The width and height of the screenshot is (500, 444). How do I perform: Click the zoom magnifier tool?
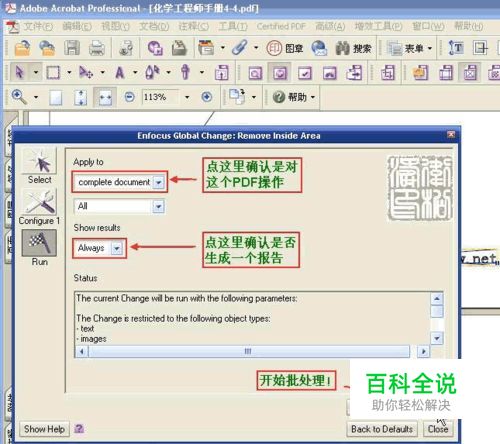pyautogui.click(x=19, y=97)
